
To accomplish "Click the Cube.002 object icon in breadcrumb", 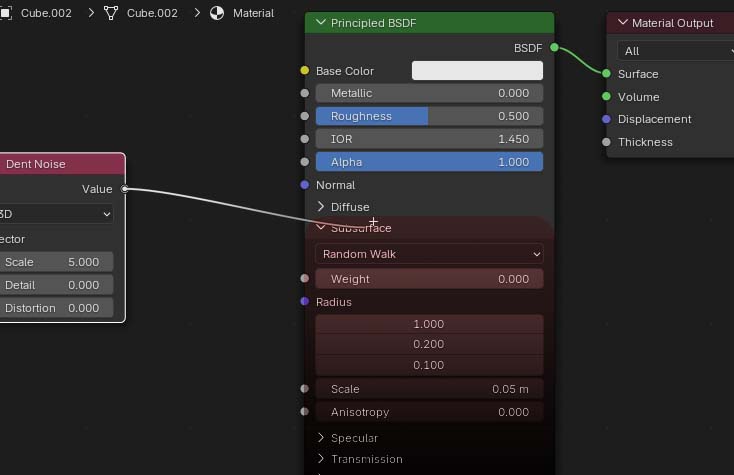I will 5,13.
